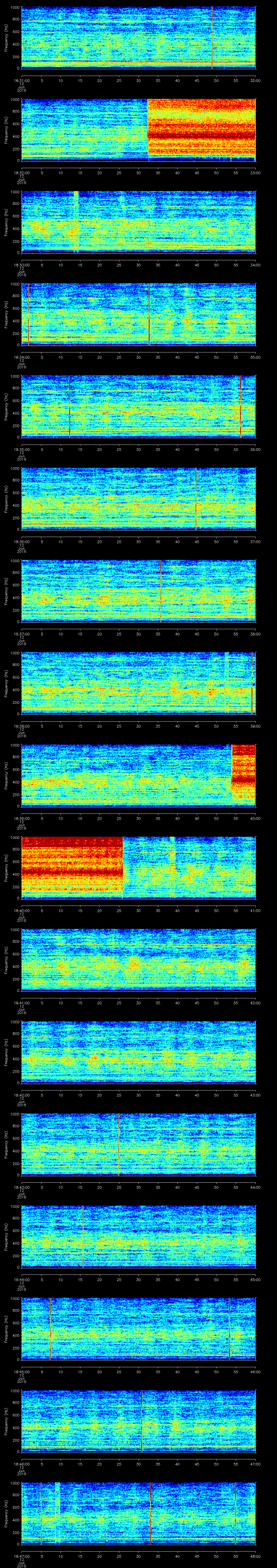Click the 18:34:00 start time label
Viewport: 277px width, 1568px height.
pos(22,357)
